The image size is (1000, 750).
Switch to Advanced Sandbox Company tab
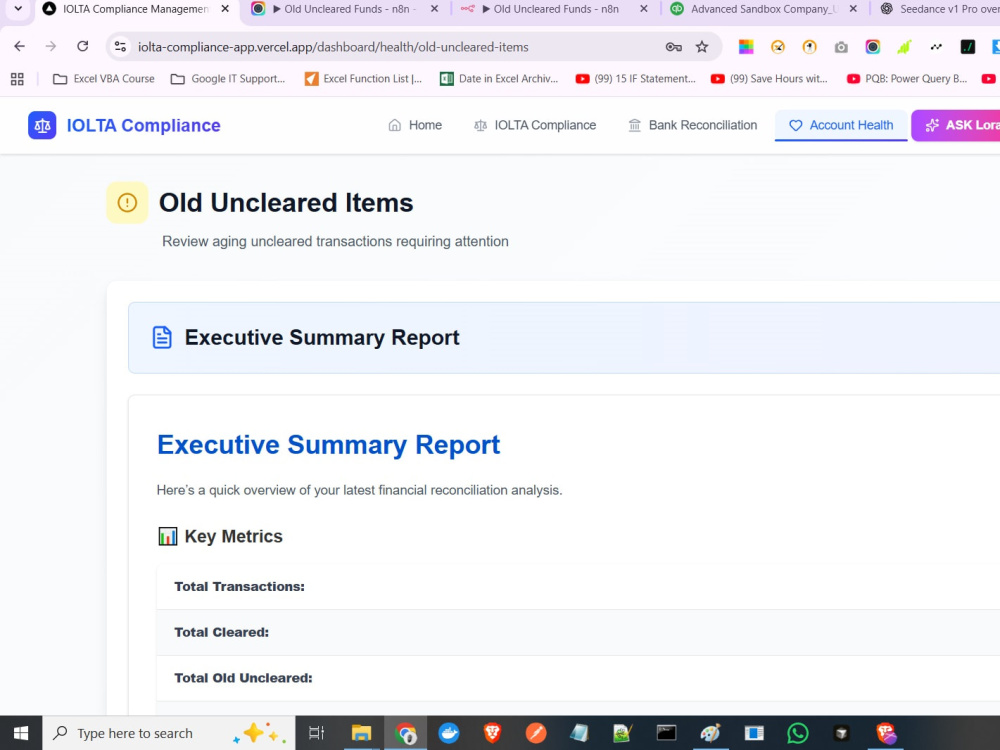click(x=763, y=9)
